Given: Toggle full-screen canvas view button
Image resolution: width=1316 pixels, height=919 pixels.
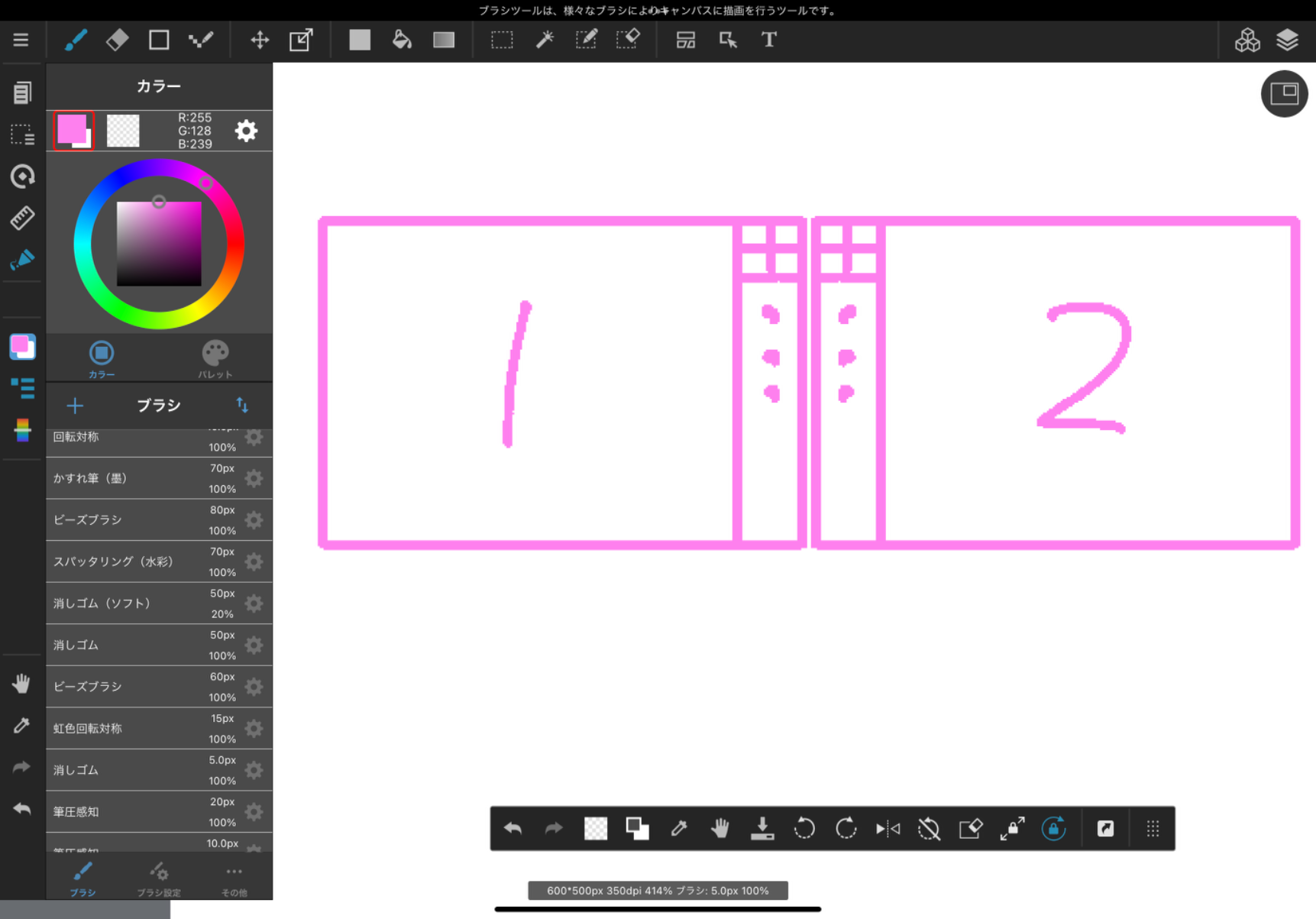Looking at the screenshot, I should click(1284, 94).
